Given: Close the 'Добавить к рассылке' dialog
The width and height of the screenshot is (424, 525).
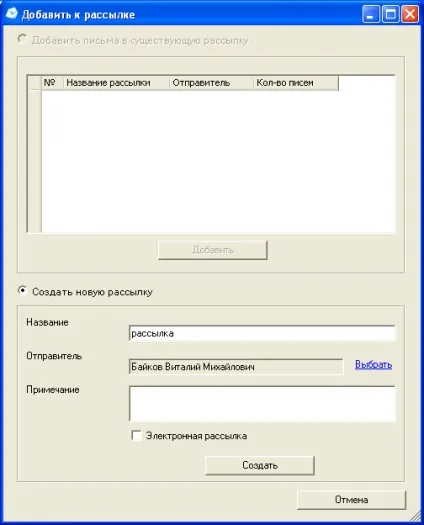Looking at the screenshot, I should click(x=410, y=14).
